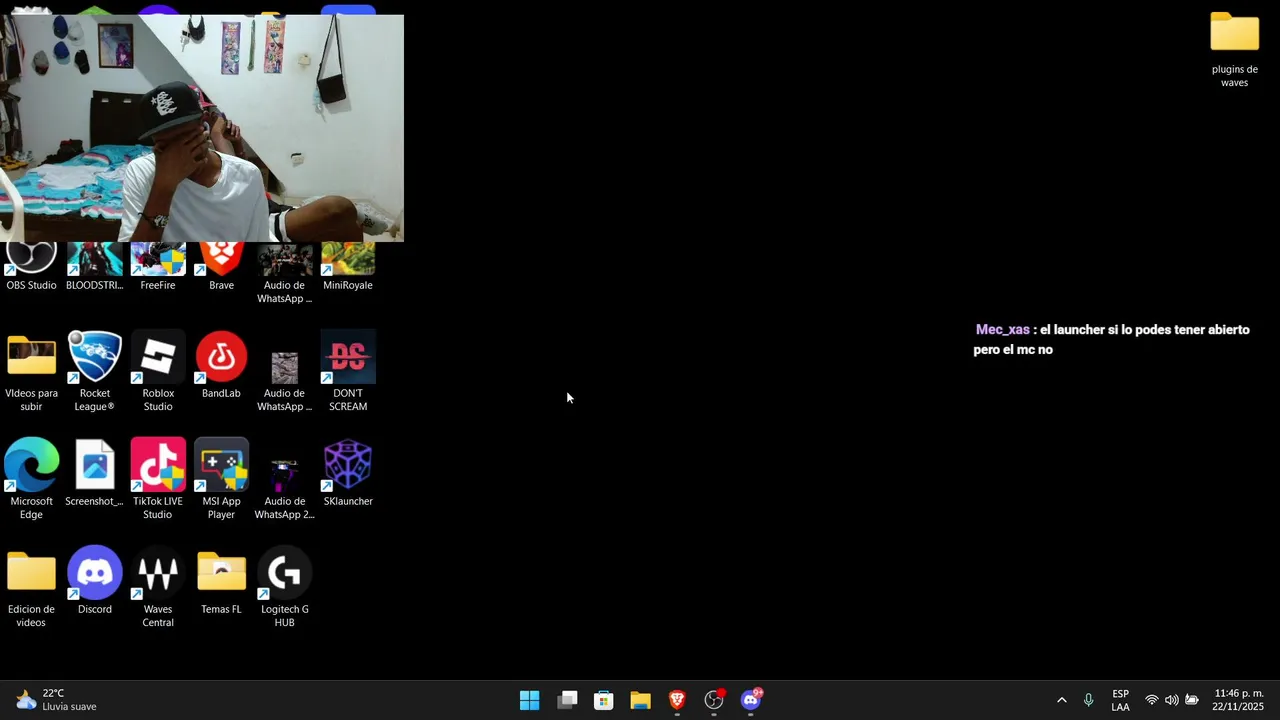Viewport: 1280px width, 720px height.
Task: Open the weather widget showing 22°C
Action: (x=57, y=700)
